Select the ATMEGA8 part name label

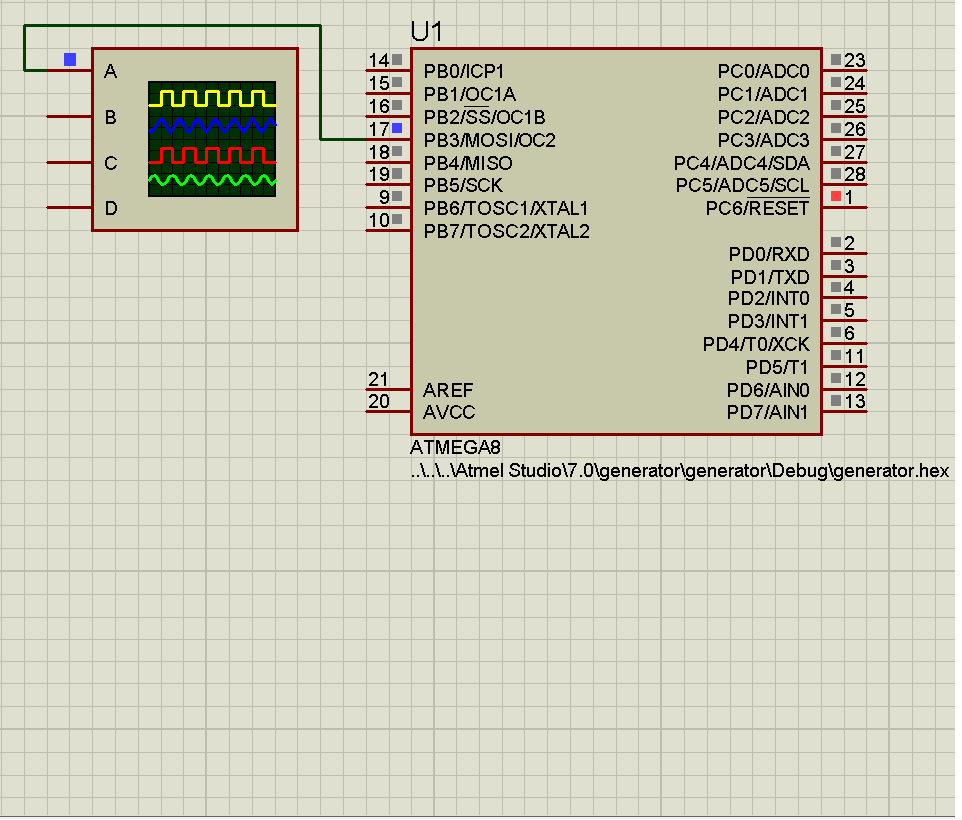tap(455, 447)
